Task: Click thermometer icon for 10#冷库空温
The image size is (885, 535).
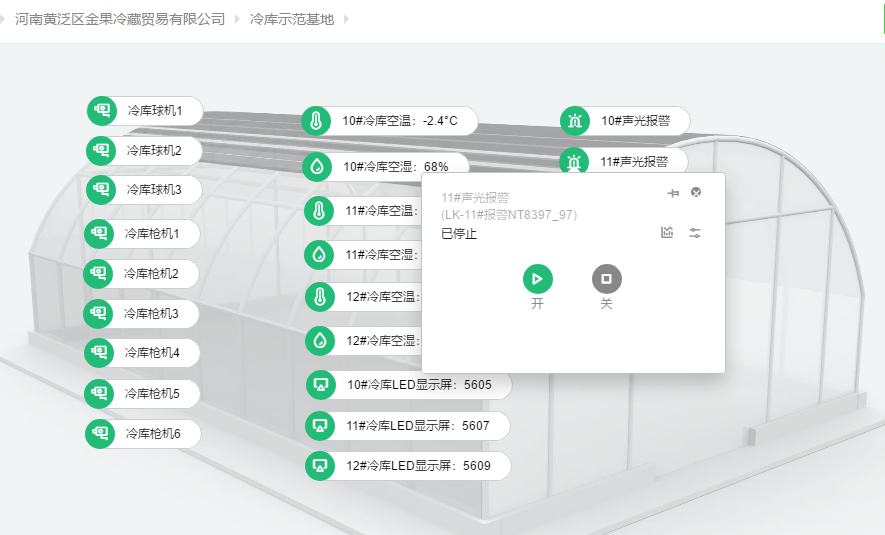Action: coord(316,122)
